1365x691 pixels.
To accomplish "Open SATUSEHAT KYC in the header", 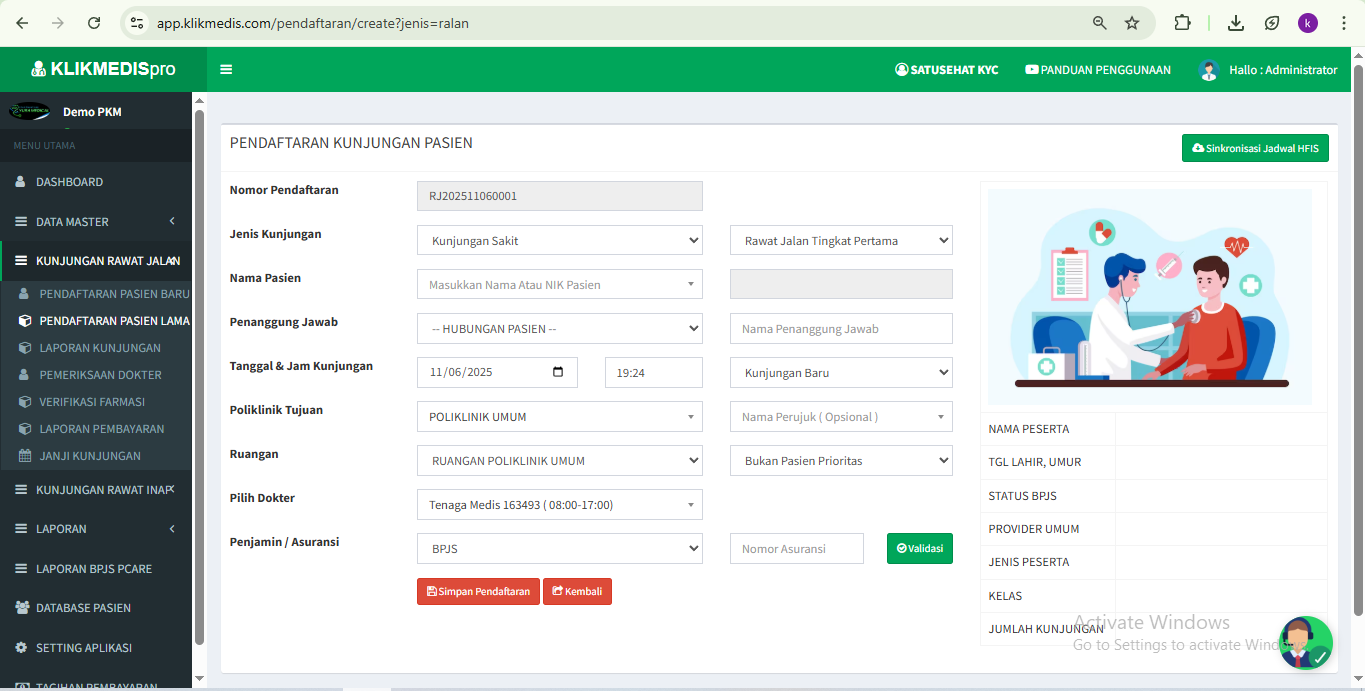I will 946,70.
